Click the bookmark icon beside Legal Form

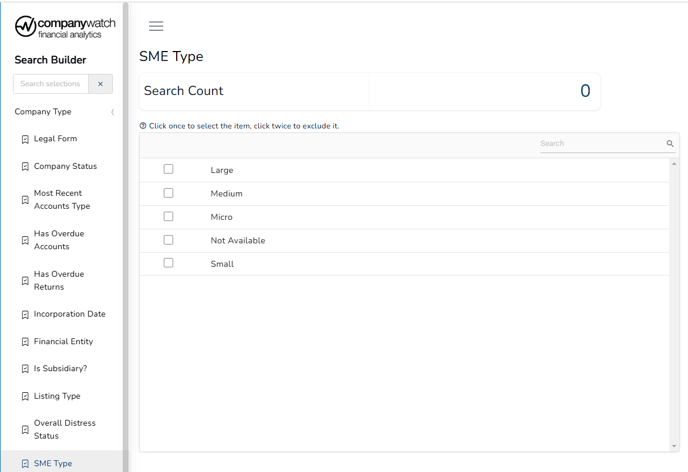tap(25, 139)
